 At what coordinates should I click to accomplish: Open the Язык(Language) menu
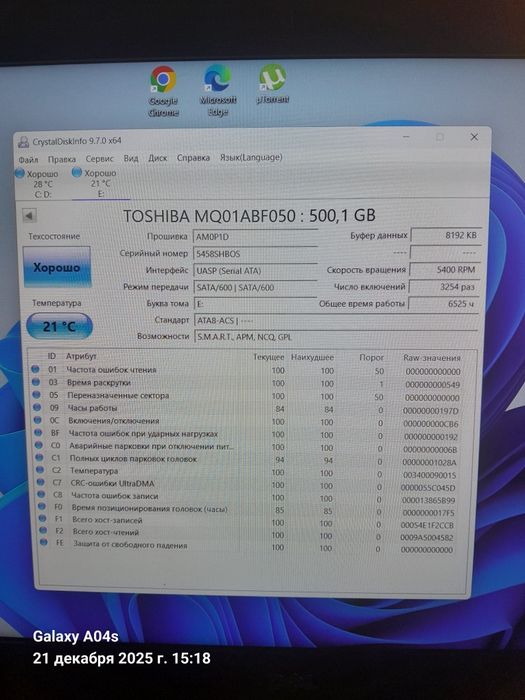251,157
